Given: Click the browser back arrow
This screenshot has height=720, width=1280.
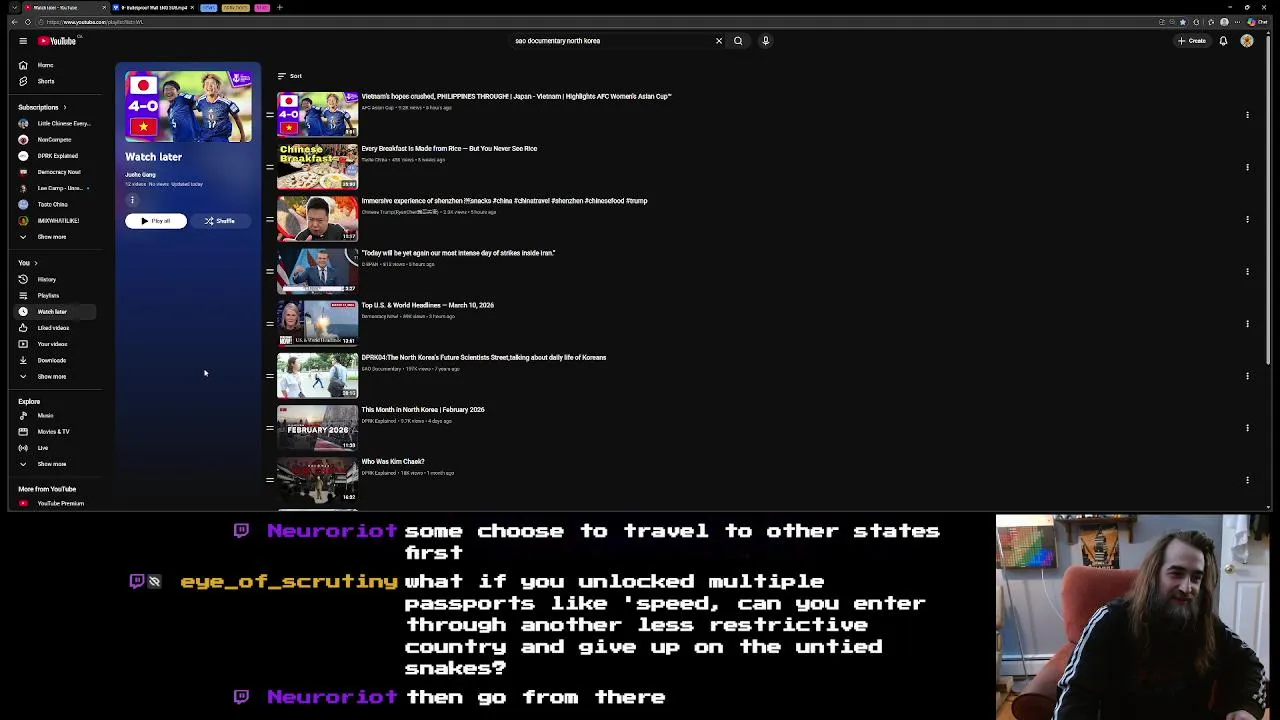Looking at the screenshot, I should (x=15, y=22).
